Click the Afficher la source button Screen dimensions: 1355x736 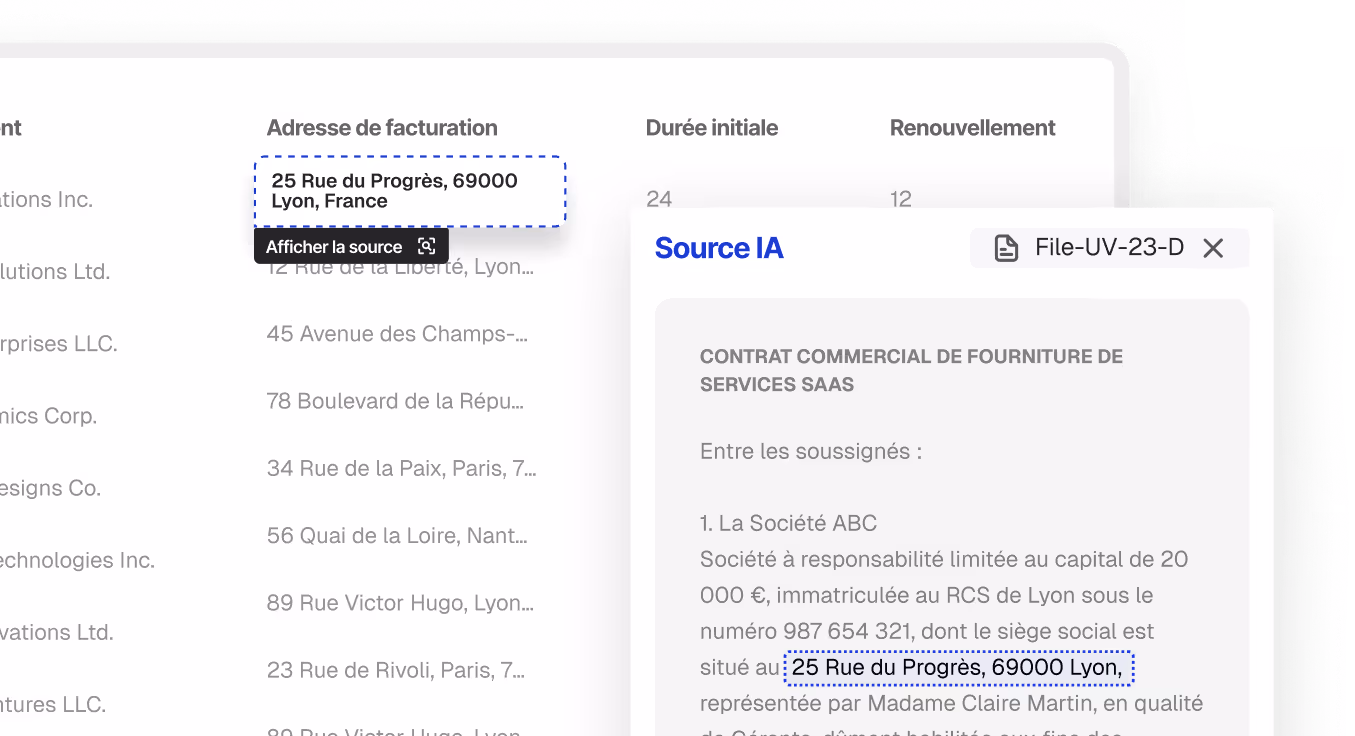pos(335,245)
